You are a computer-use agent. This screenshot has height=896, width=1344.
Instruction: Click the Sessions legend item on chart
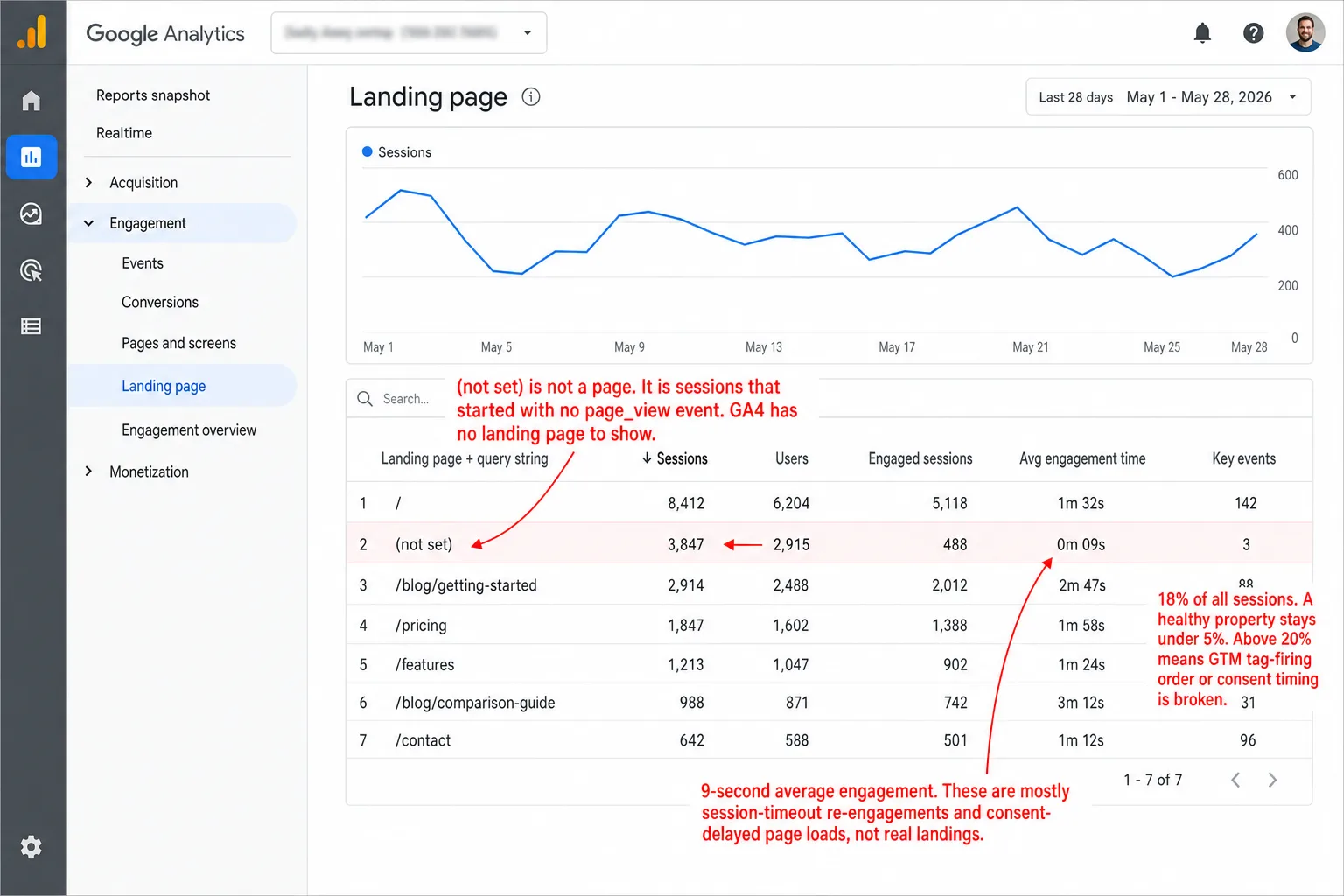tap(396, 152)
